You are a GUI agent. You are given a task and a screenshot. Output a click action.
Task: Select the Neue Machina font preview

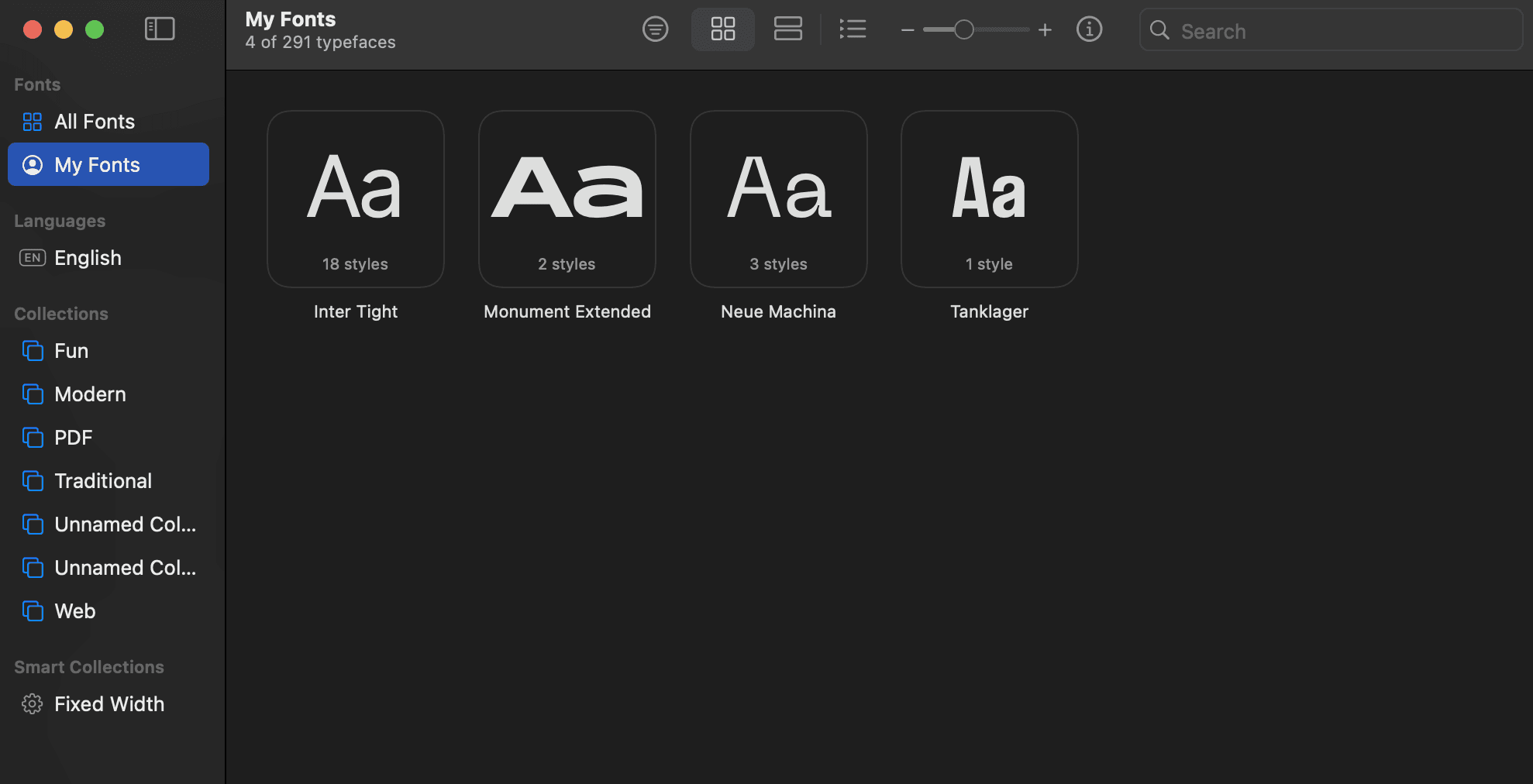pyautogui.click(x=779, y=199)
